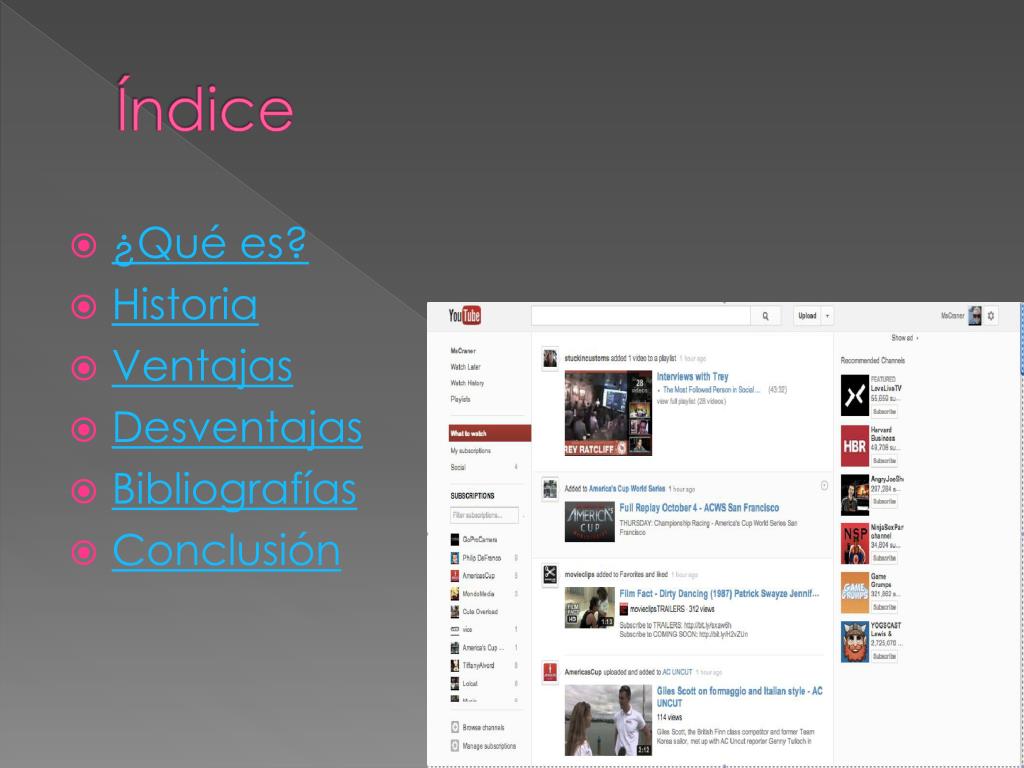Image resolution: width=1024 pixels, height=768 pixels.
Task: Click the America's Cup World Series avatar
Action: [551, 488]
